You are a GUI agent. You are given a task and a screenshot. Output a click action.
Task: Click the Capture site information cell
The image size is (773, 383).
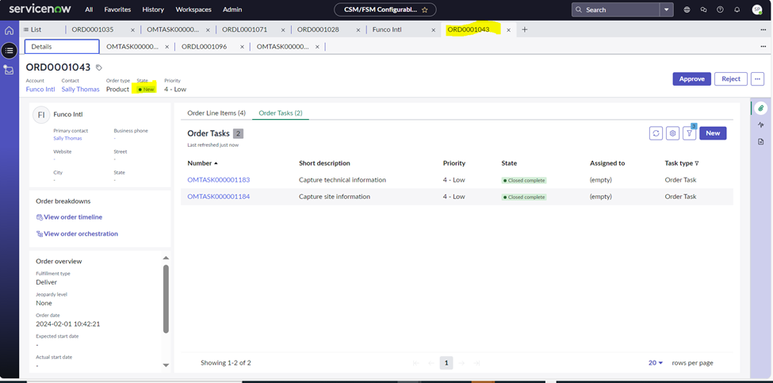[334, 197]
